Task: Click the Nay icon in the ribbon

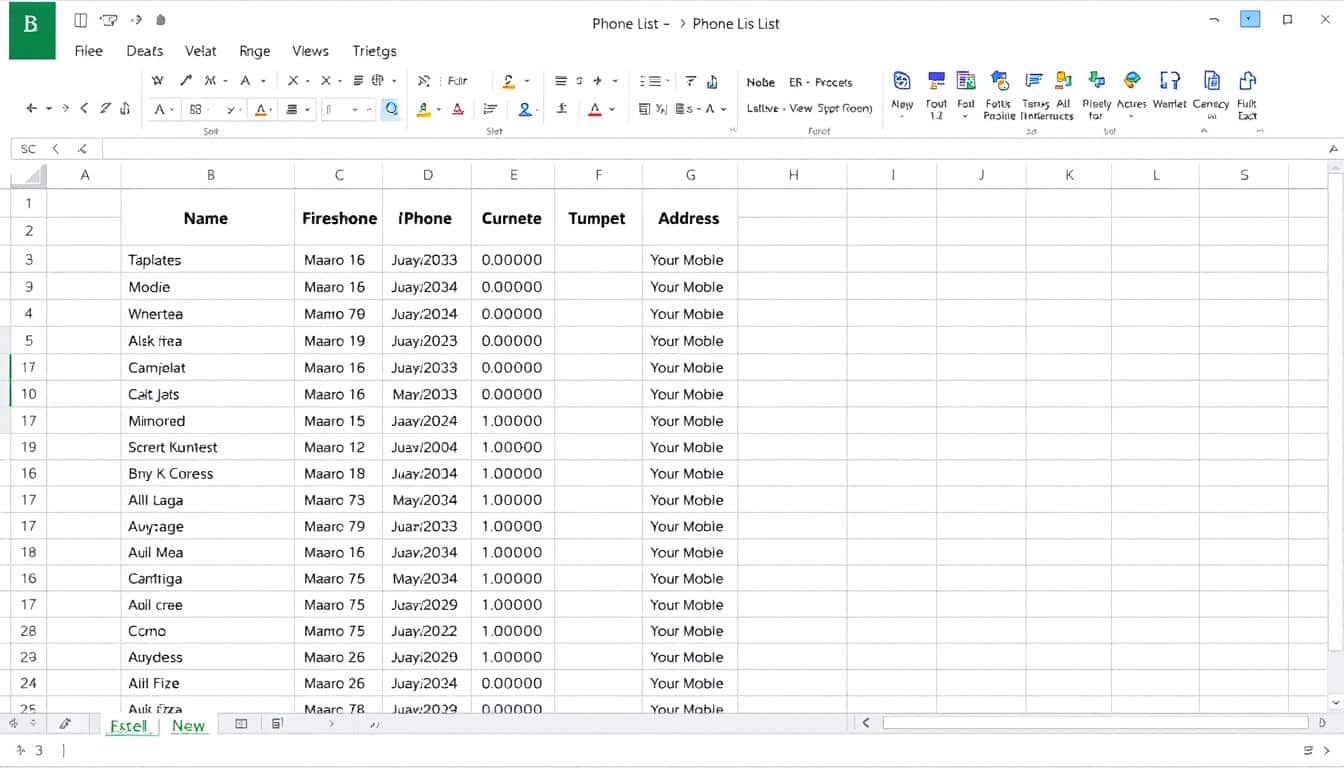Action: click(900, 80)
